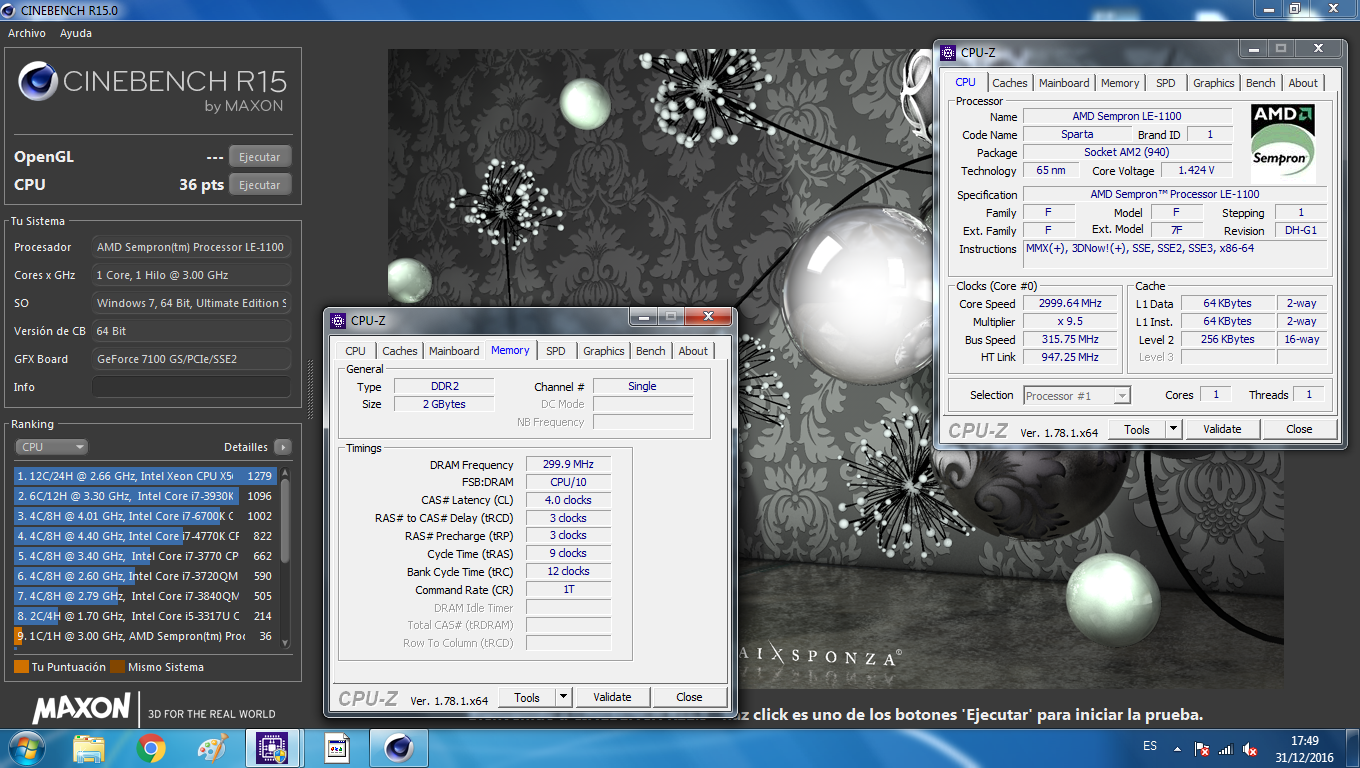Viewport: 1360px width, 768px height.
Task: Switch to CPU tab in Memory window
Action: 355,351
